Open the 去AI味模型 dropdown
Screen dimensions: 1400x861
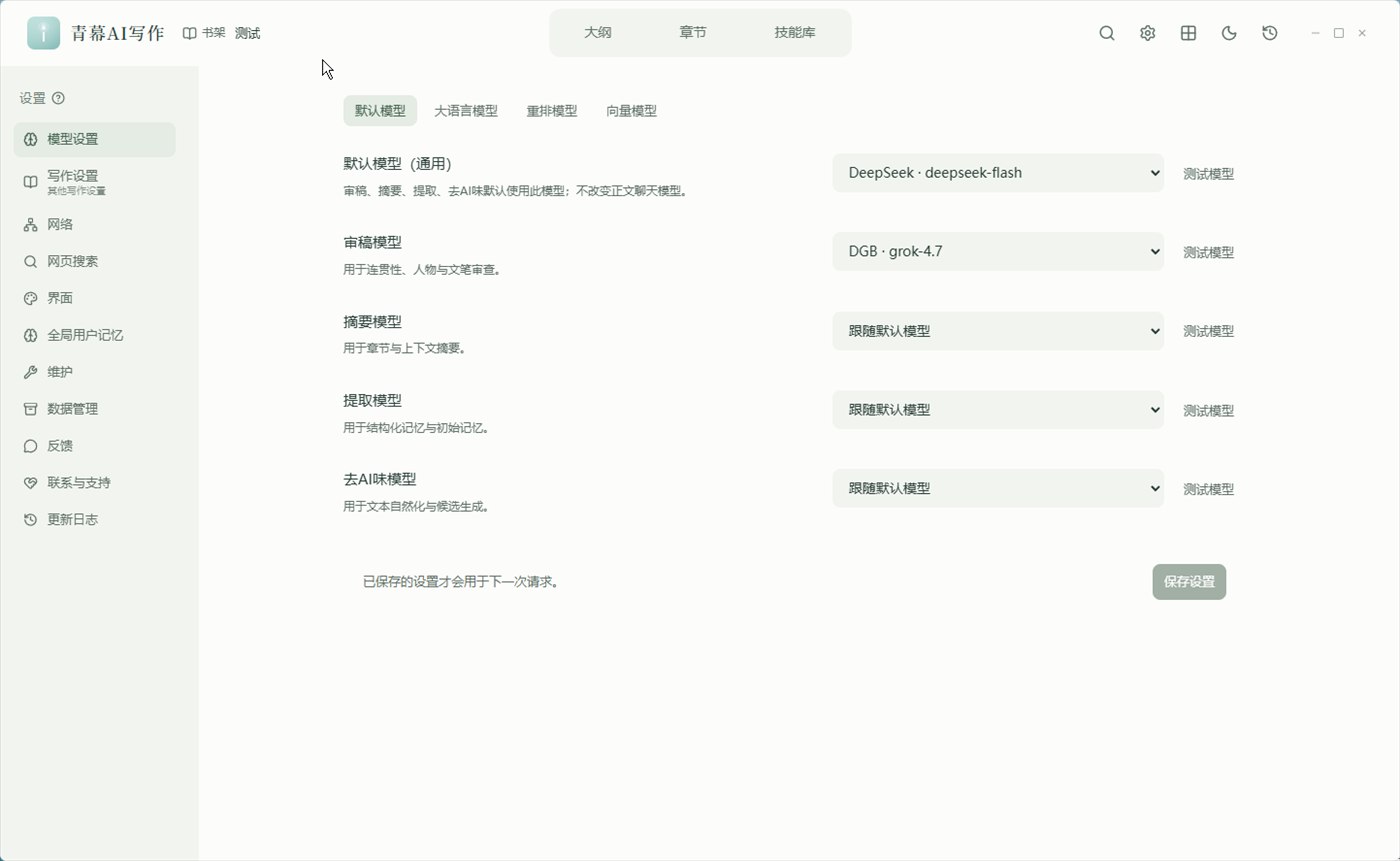(x=998, y=489)
